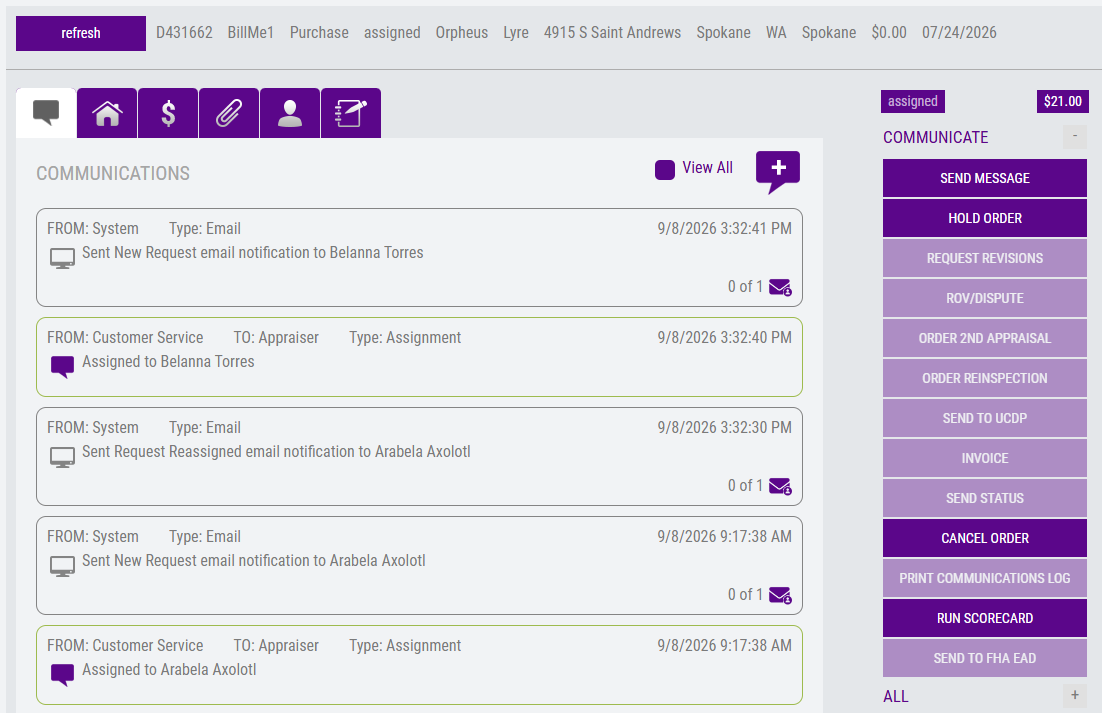Open email recipients icon for Request Reassigned notification

[x=780, y=486]
